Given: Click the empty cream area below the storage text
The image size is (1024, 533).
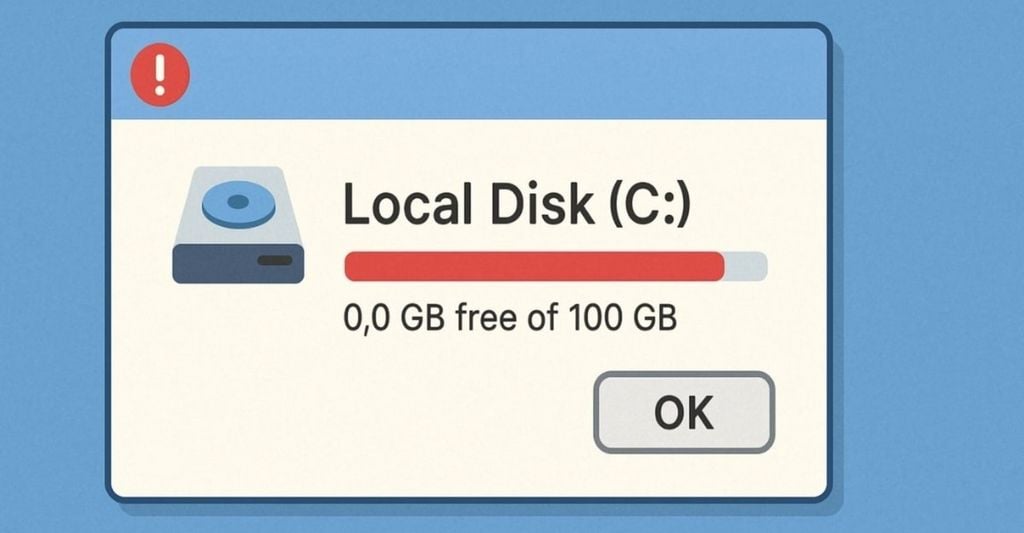Looking at the screenshot, I should [353, 418].
